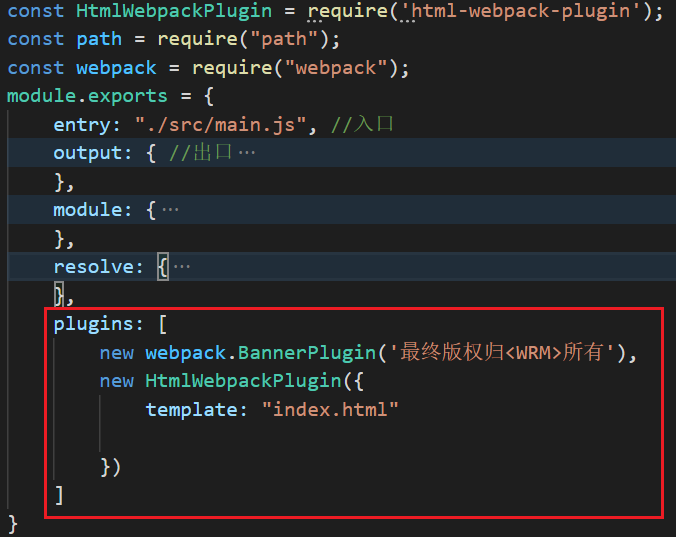Click the const keyword before path

pyautogui.click(x=36, y=39)
